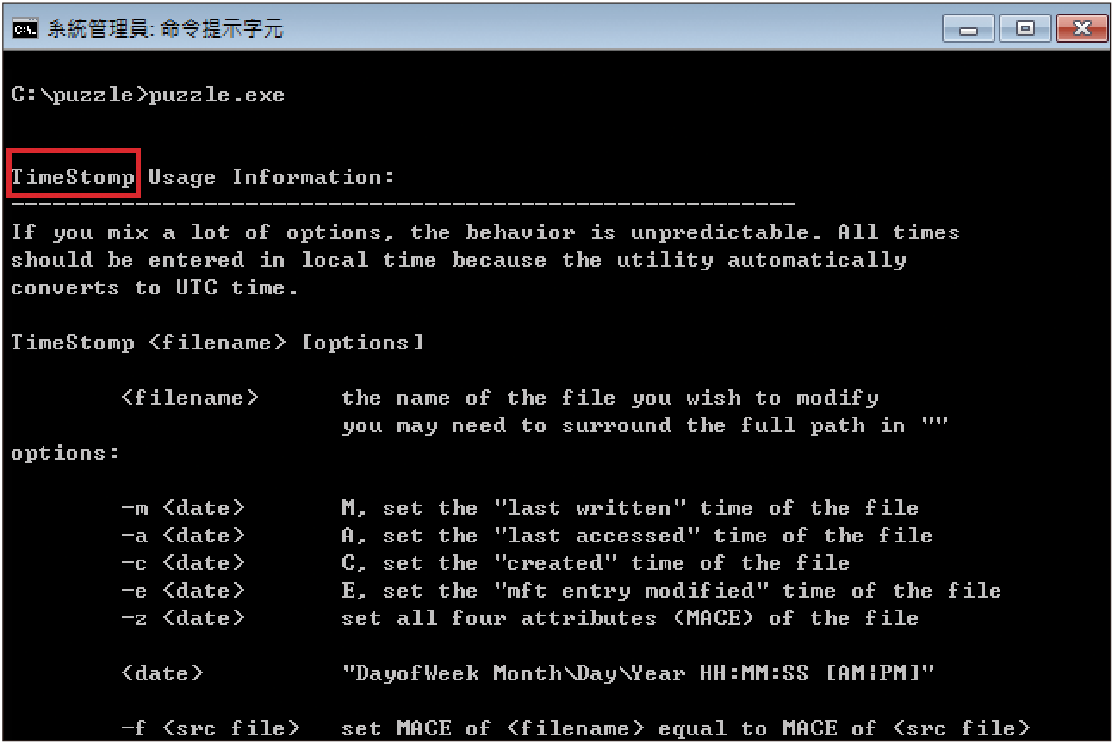This screenshot has height=744, width=1114.
Task: Open the command prompt system menu icon
Action: point(25,28)
